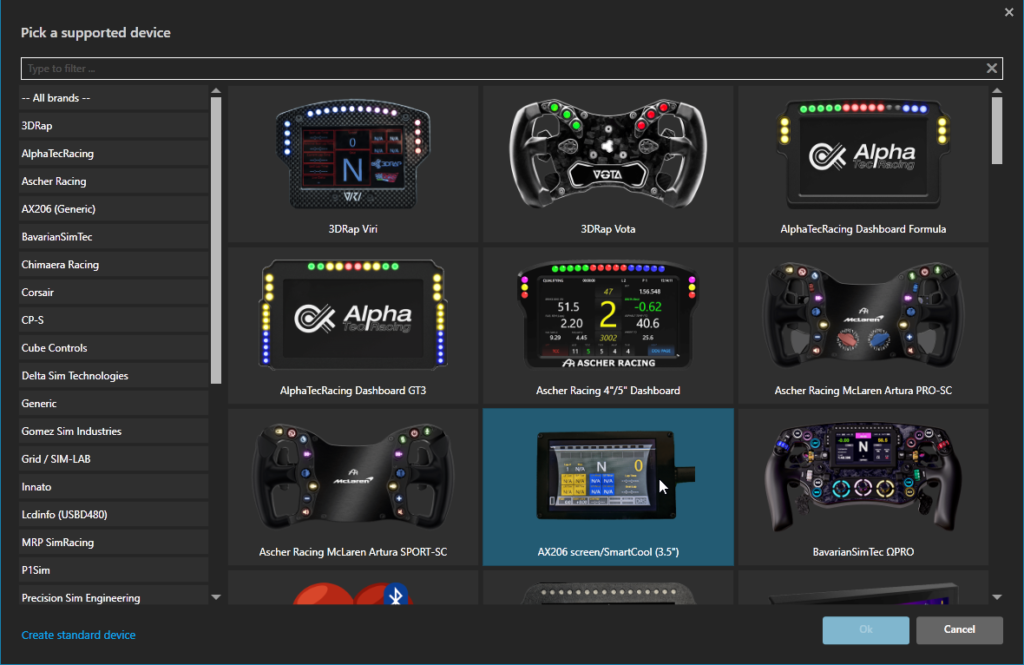Select Grid / SIM-LAB brand filter
Image resolution: width=1024 pixels, height=665 pixels.
click(57, 459)
